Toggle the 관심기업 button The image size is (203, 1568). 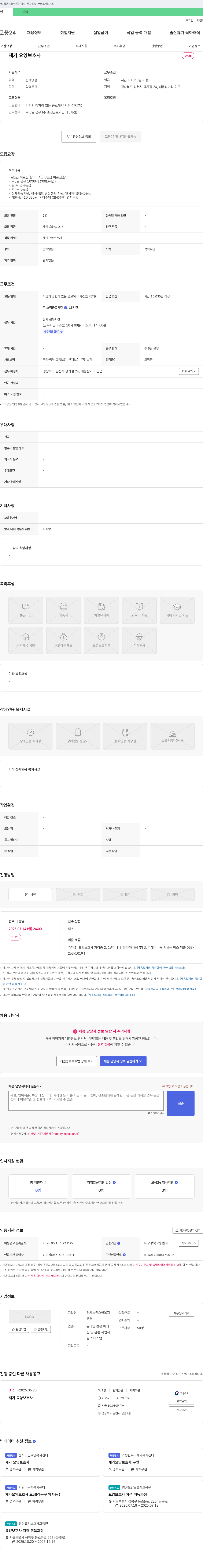coord(19,1329)
